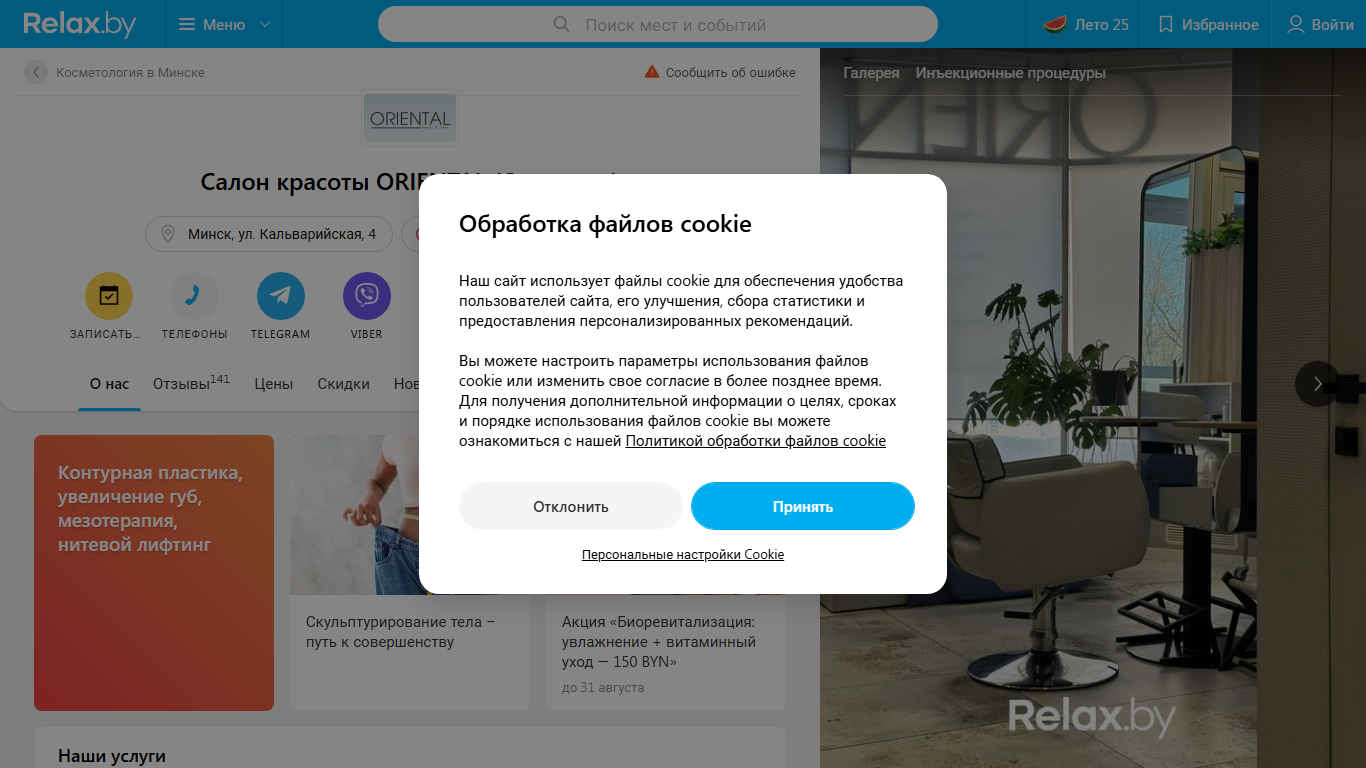
Task: Switch to the Цены tab
Action: point(273,383)
